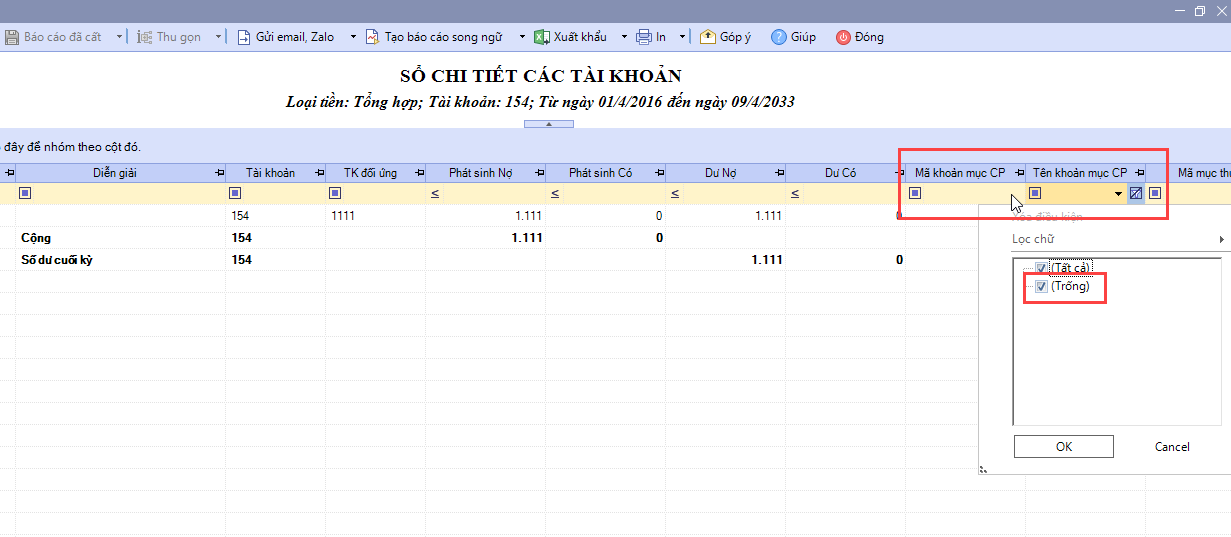Click the Tạo báo cáo song ngữ icon
Screen dimensions: 1231x537
(373, 37)
